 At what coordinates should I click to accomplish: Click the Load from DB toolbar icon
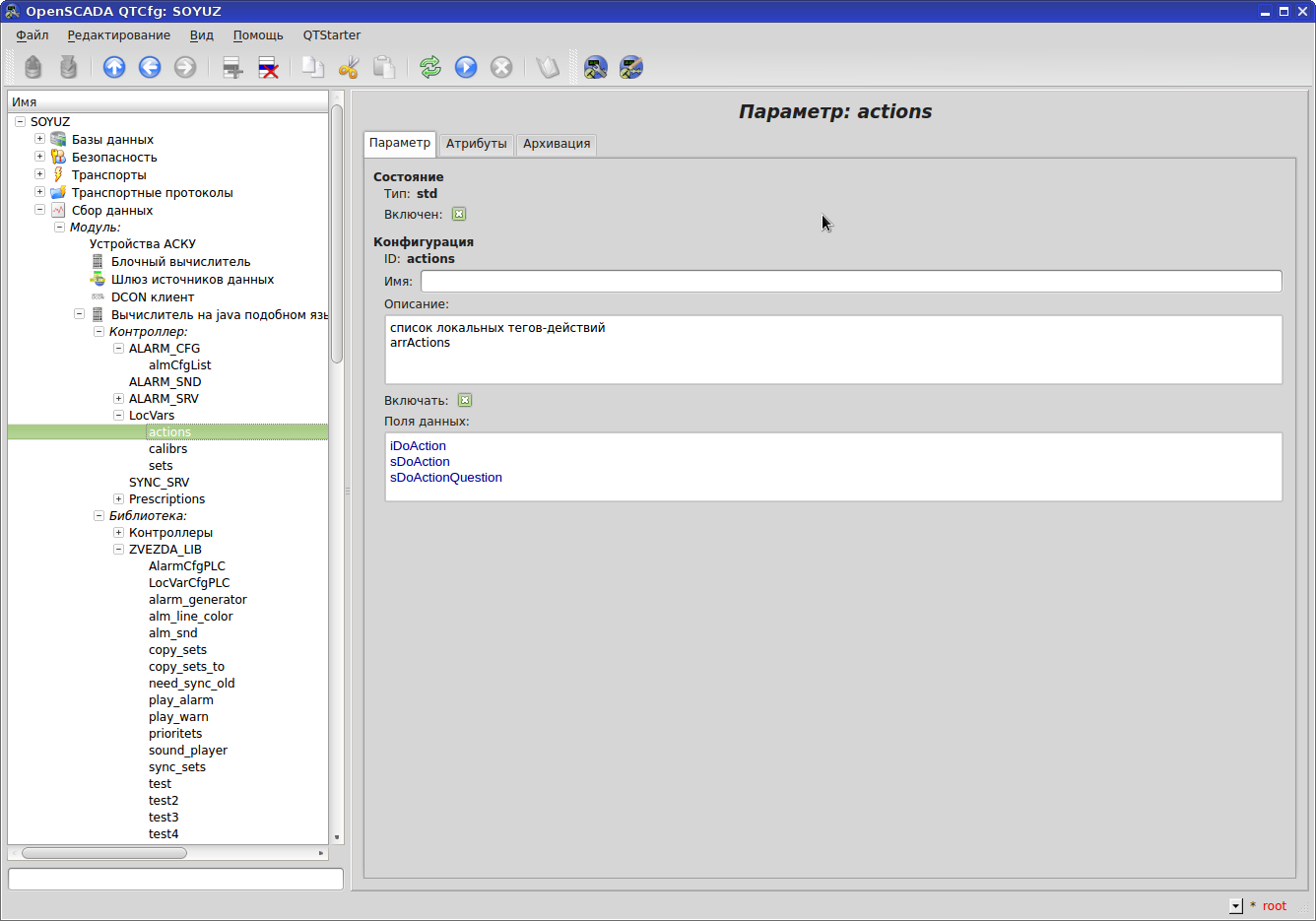point(33,67)
